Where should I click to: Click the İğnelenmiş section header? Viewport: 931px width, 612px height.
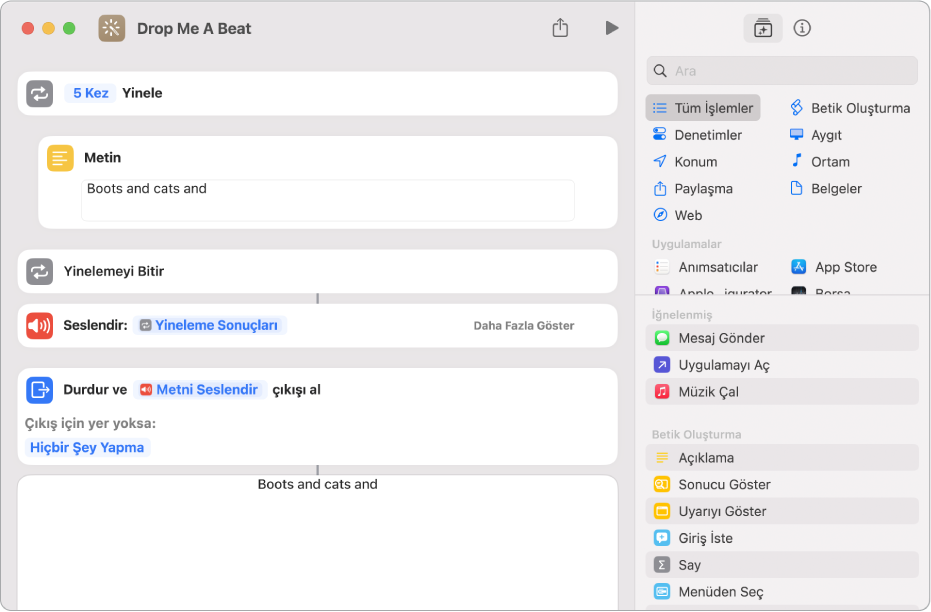coord(682,315)
